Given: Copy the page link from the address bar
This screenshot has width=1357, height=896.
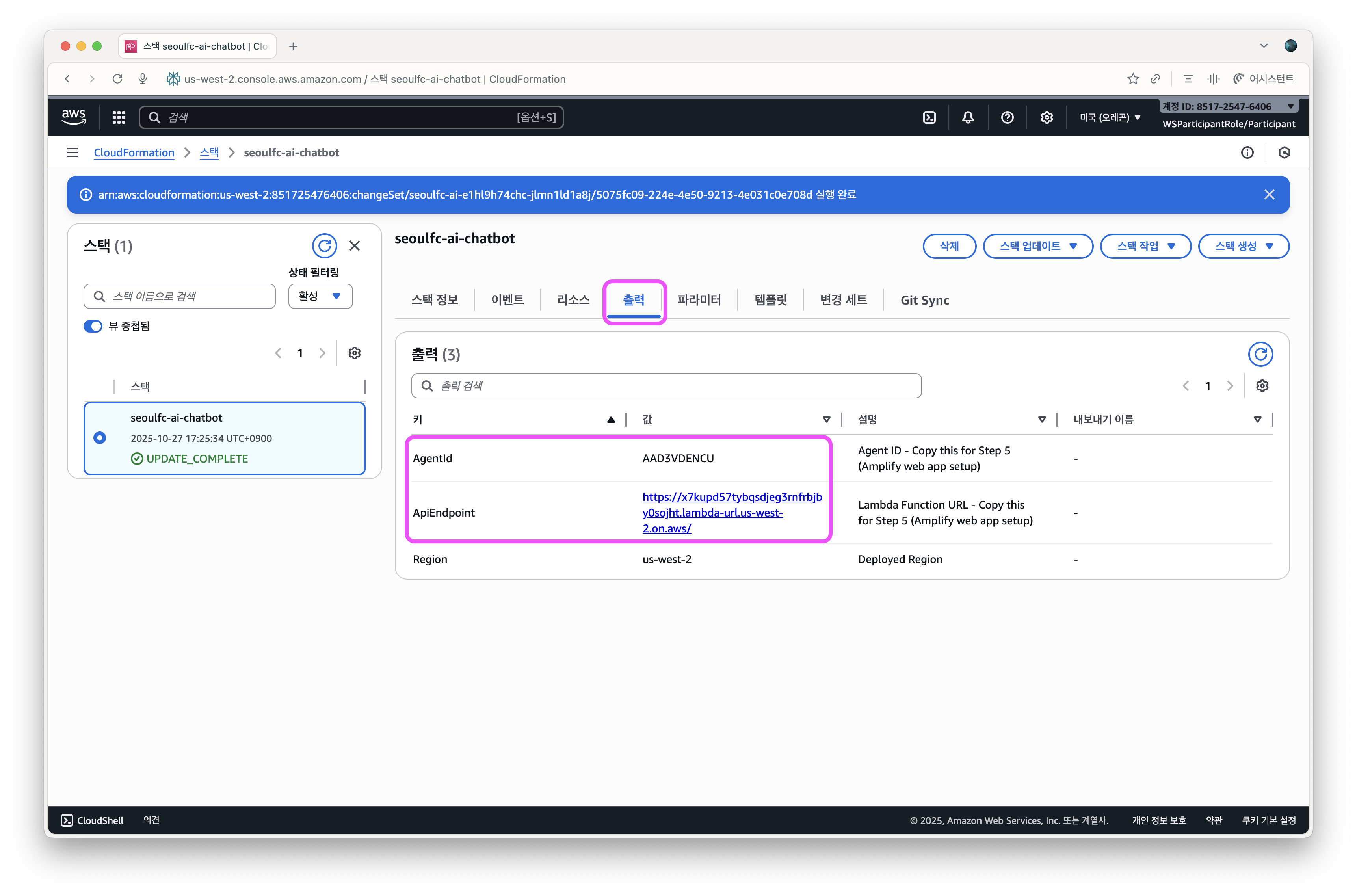Looking at the screenshot, I should (1155, 79).
